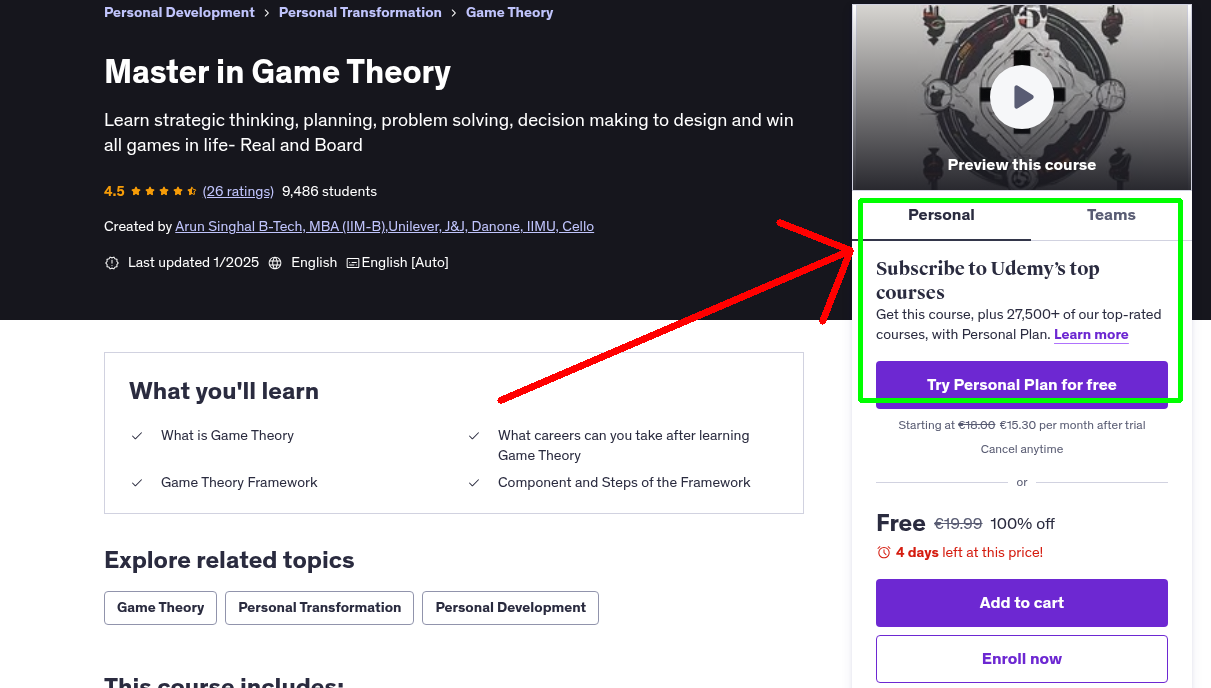The width and height of the screenshot is (1211, 688).
Task: Click the 9,486 students text
Action: click(x=329, y=191)
